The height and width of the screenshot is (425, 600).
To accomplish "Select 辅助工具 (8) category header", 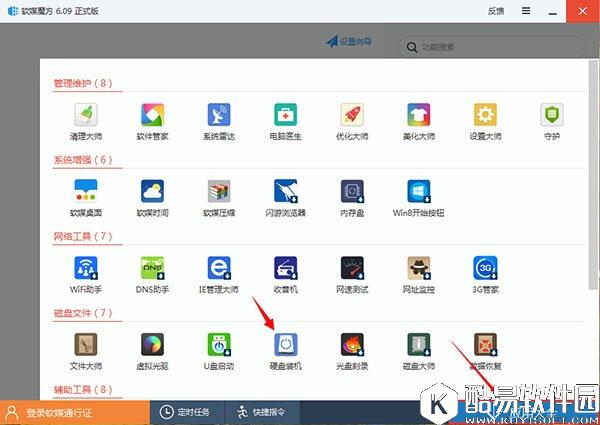I will (x=83, y=389).
